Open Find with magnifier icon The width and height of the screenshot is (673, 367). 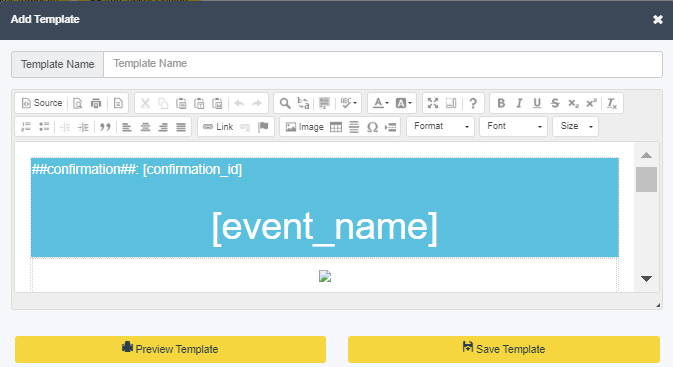click(x=285, y=103)
